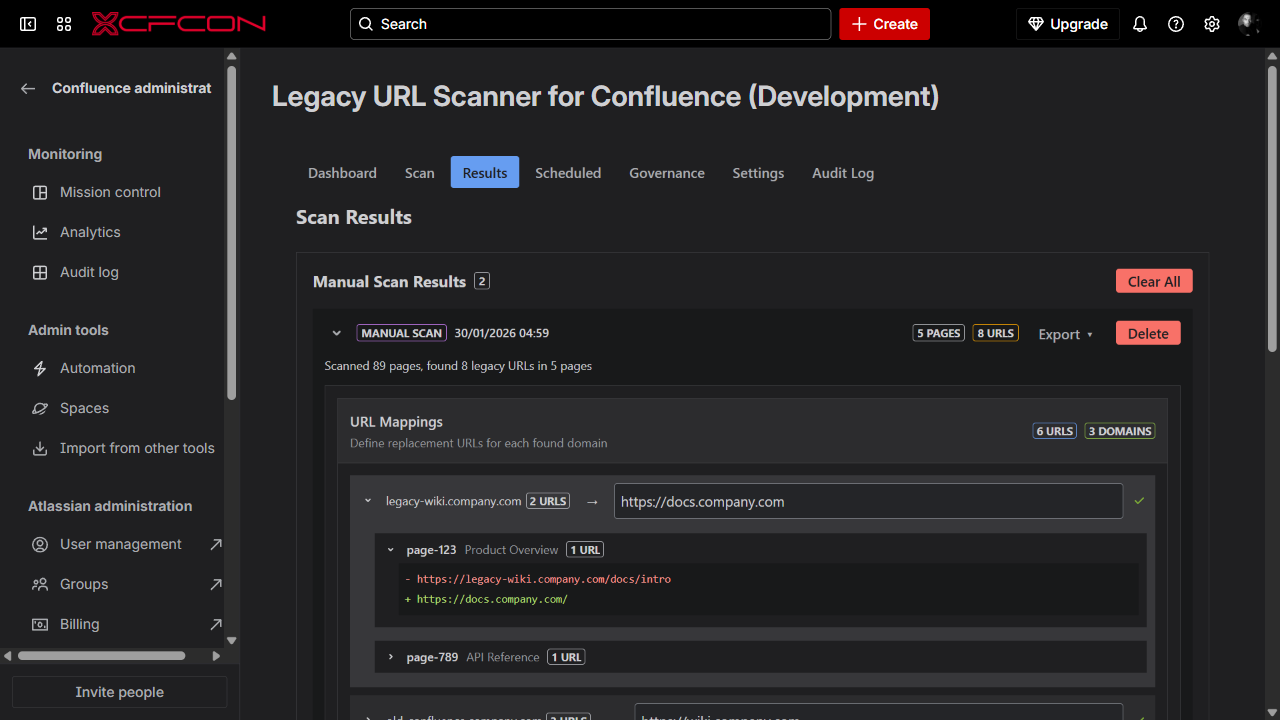Screen dimensions: 1280x720
Task: Click the Search field
Action: point(590,24)
